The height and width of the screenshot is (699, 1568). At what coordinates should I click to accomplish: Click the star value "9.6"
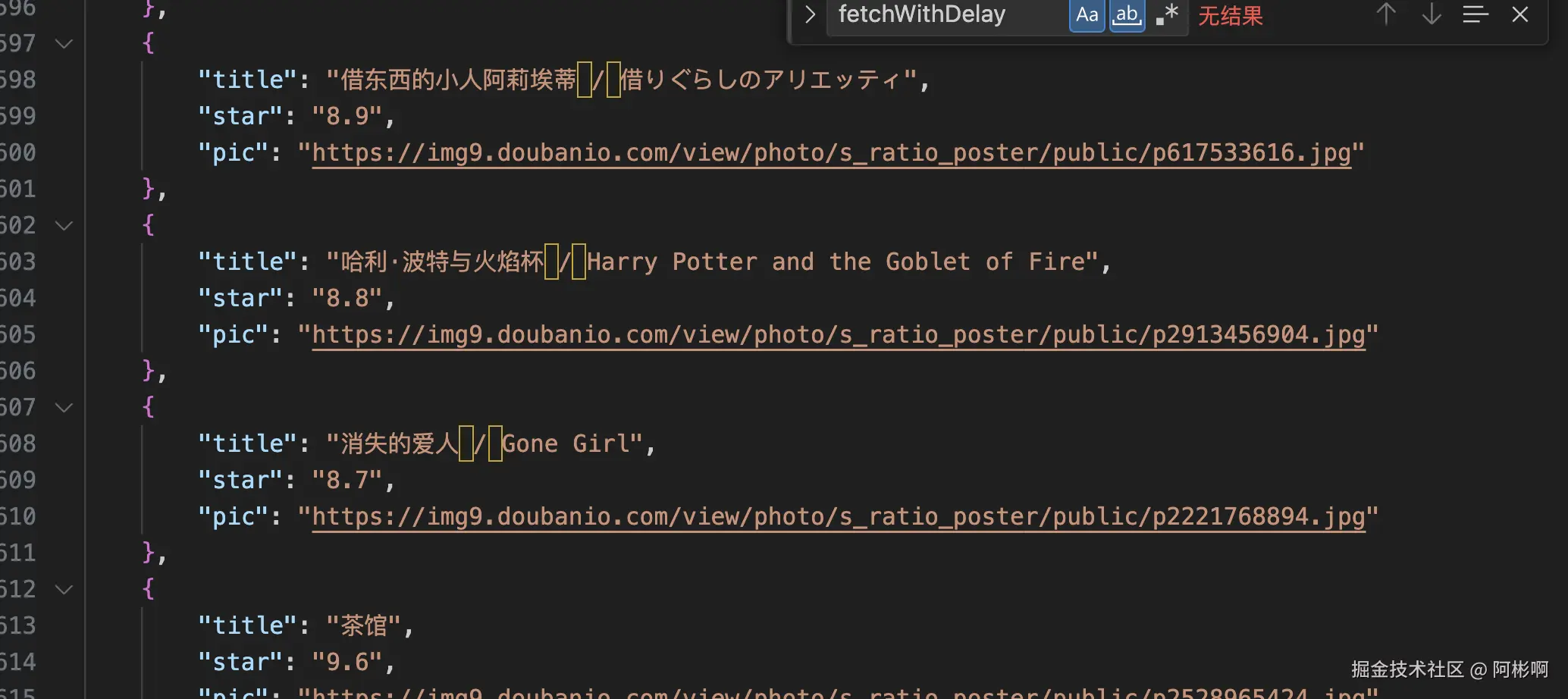pos(347,662)
